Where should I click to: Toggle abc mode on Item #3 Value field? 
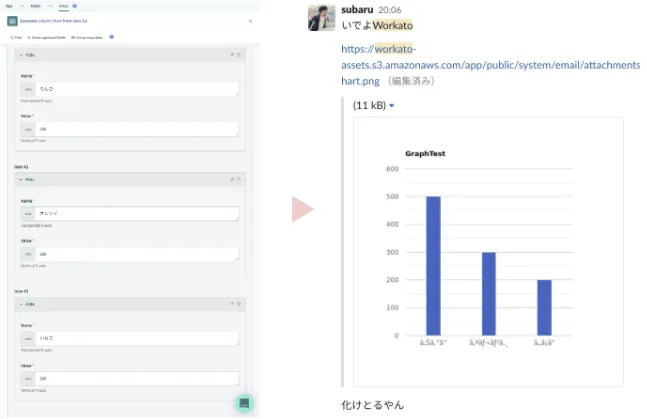pos(28,379)
